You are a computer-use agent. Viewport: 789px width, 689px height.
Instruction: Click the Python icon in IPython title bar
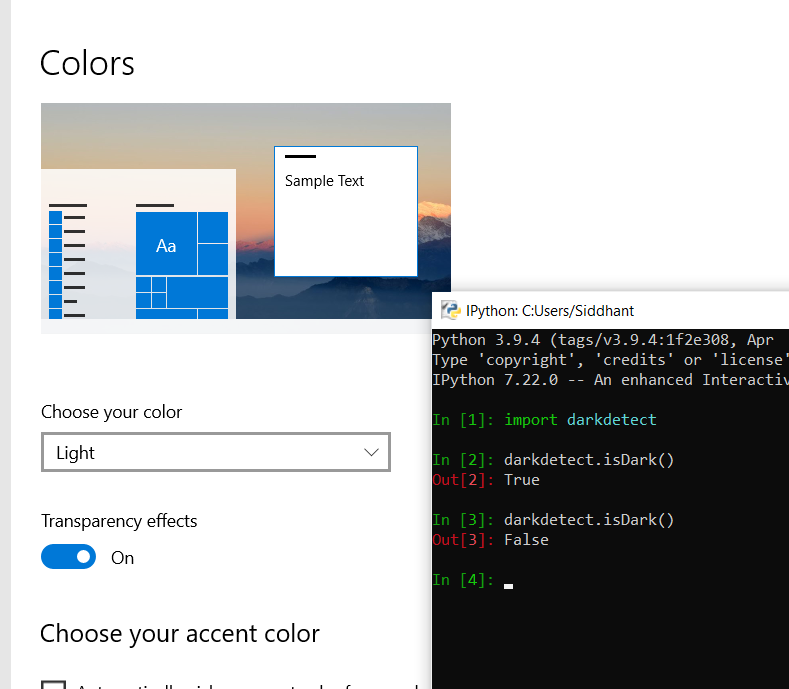(x=451, y=311)
